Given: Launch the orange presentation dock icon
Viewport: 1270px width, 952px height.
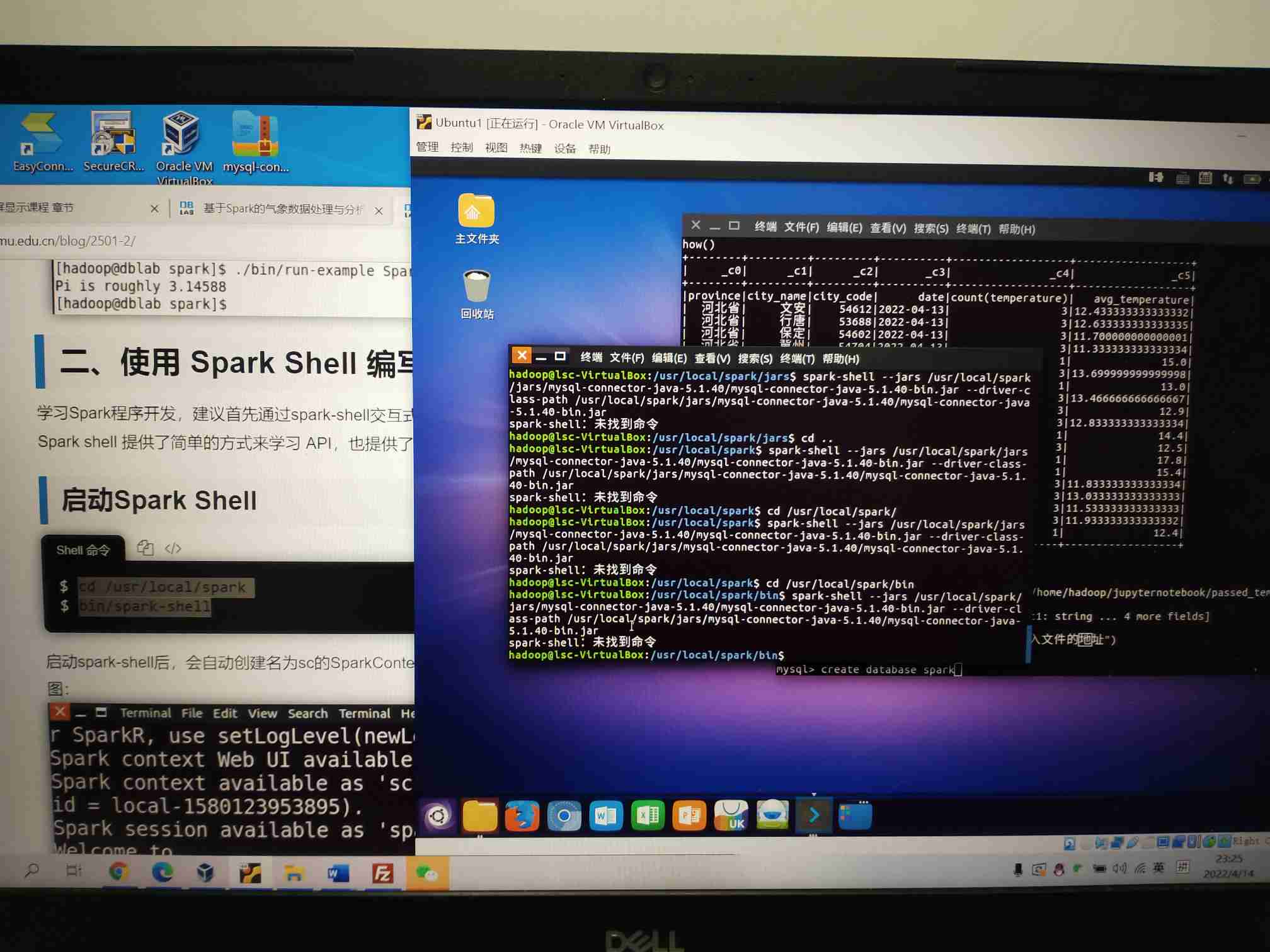Looking at the screenshot, I should [689, 816].
